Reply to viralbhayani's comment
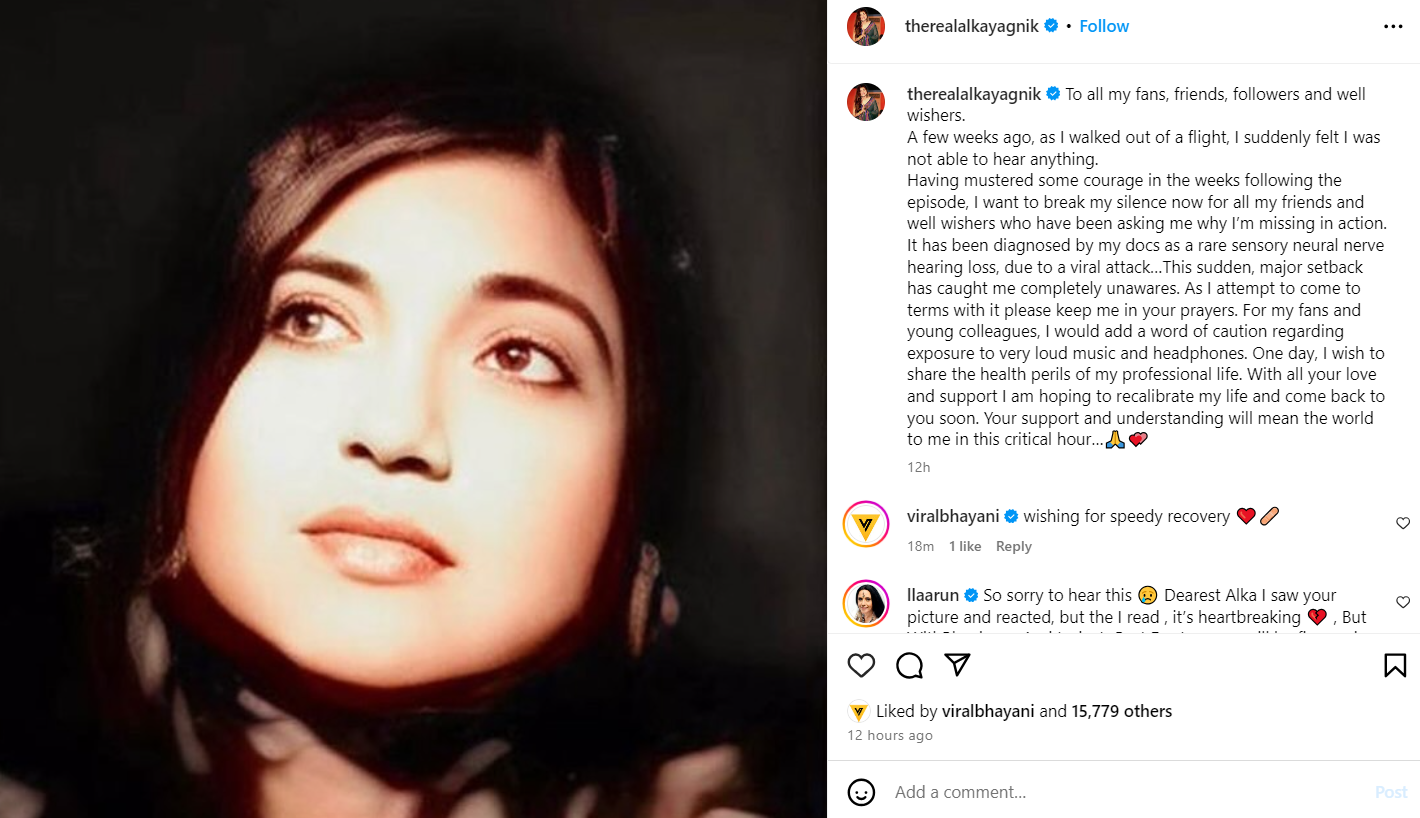The image size is (1420, 818). pos(1013,546)
